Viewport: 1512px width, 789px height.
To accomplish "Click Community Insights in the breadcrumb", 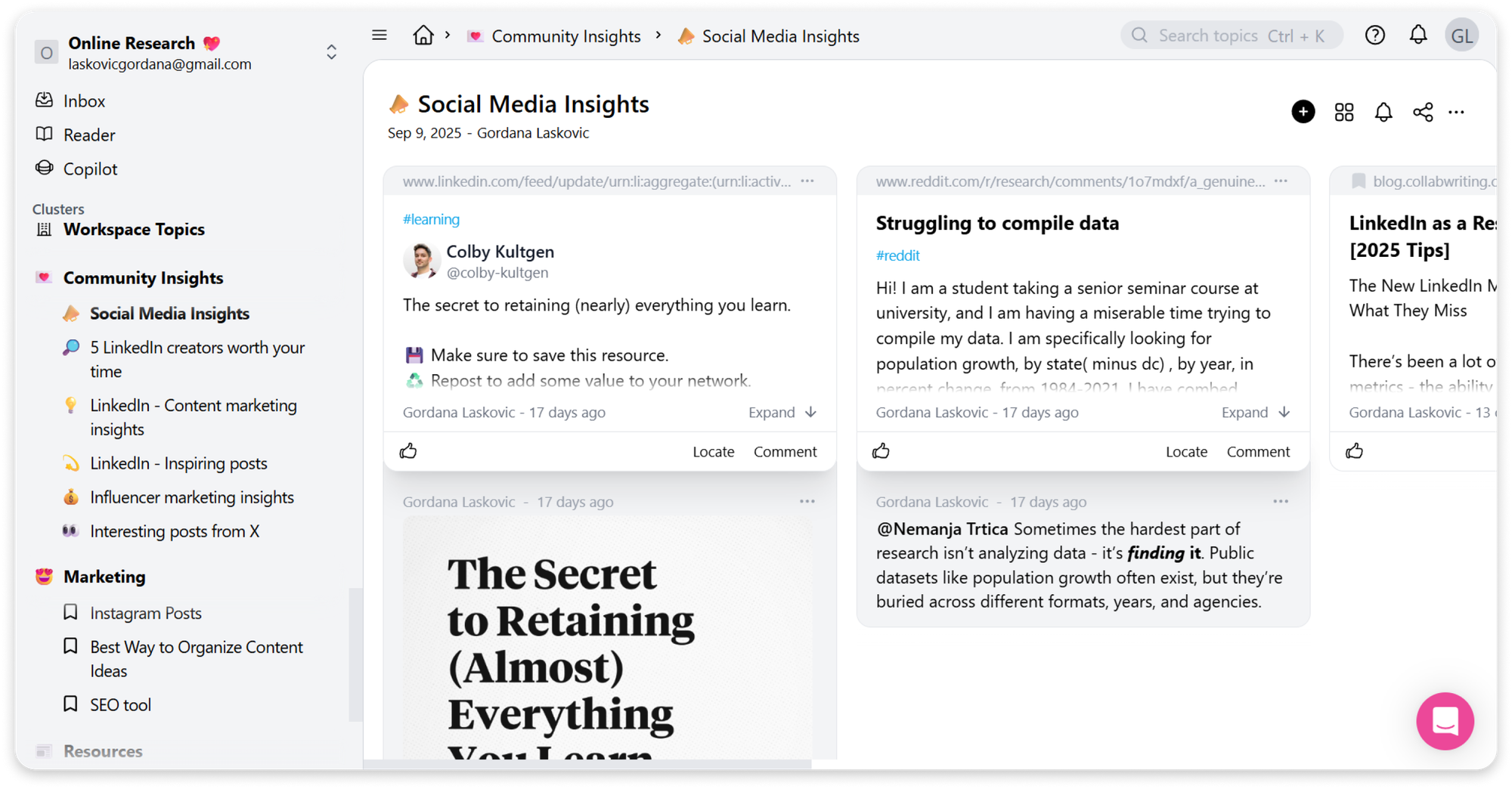I will pos(565,36).
